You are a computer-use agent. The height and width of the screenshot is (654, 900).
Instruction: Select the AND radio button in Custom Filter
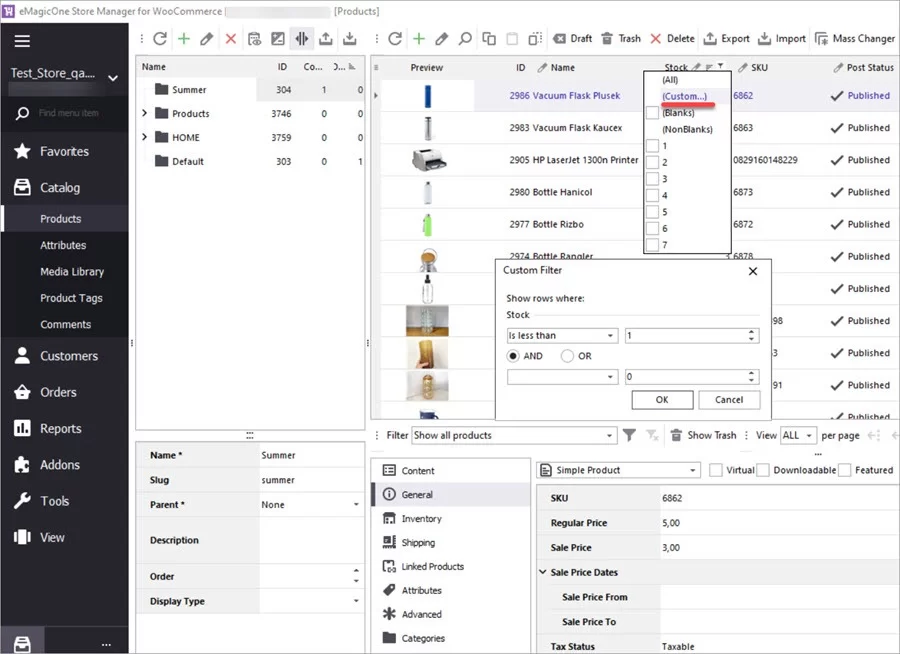pyautogui.click(x=511, y=355)
